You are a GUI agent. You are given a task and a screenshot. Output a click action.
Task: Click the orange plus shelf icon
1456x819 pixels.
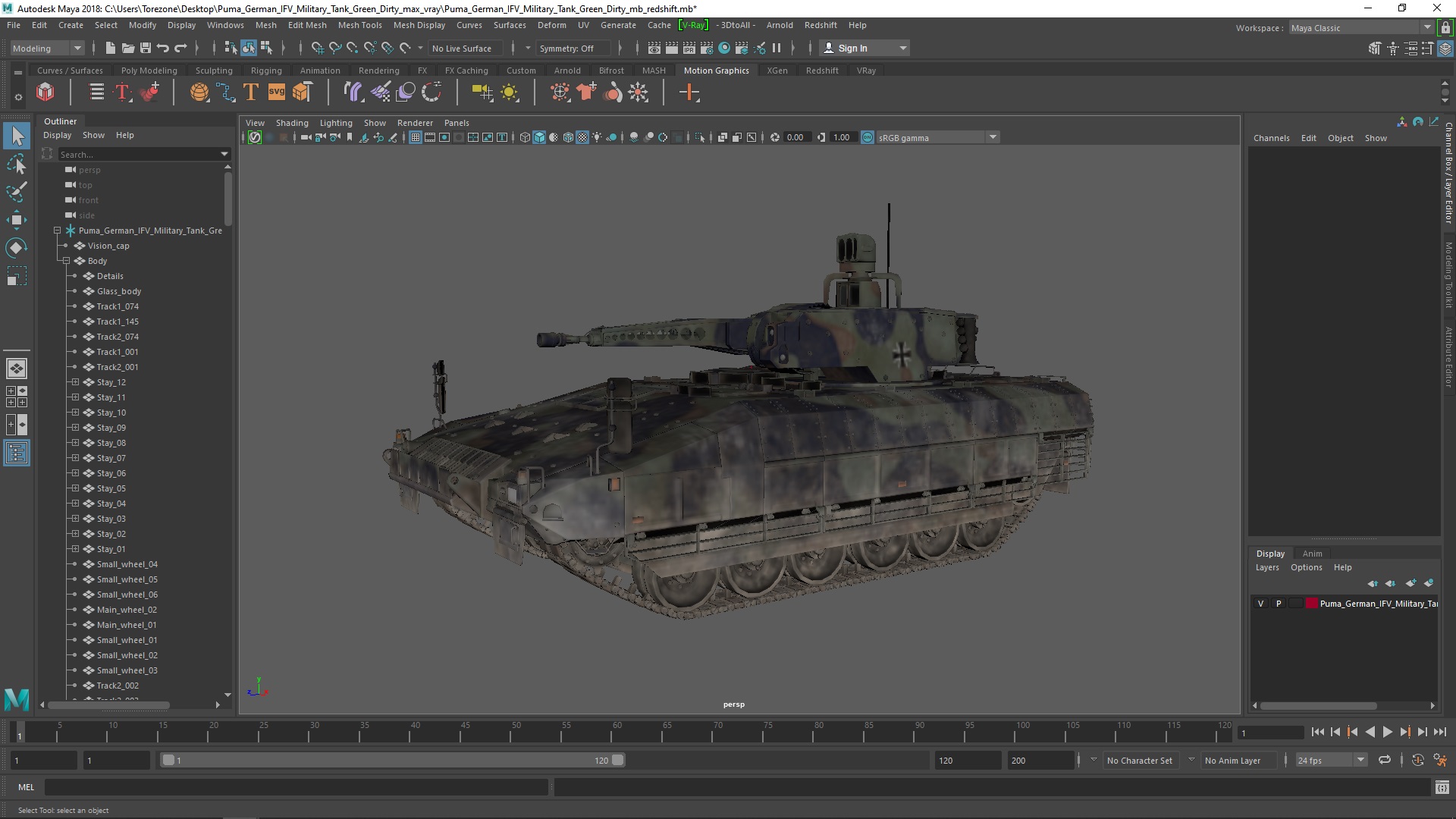689,93
